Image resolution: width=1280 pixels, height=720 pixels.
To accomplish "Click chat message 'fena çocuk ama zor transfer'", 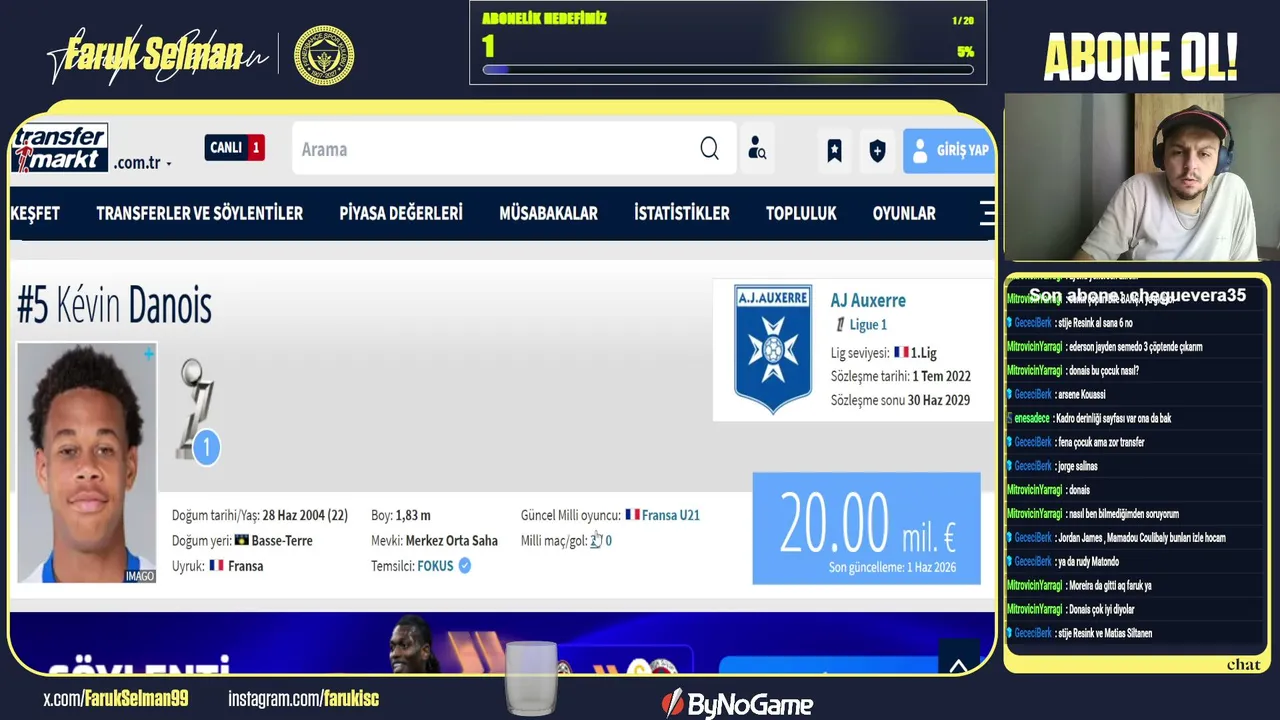I will tap(1101, 442).
